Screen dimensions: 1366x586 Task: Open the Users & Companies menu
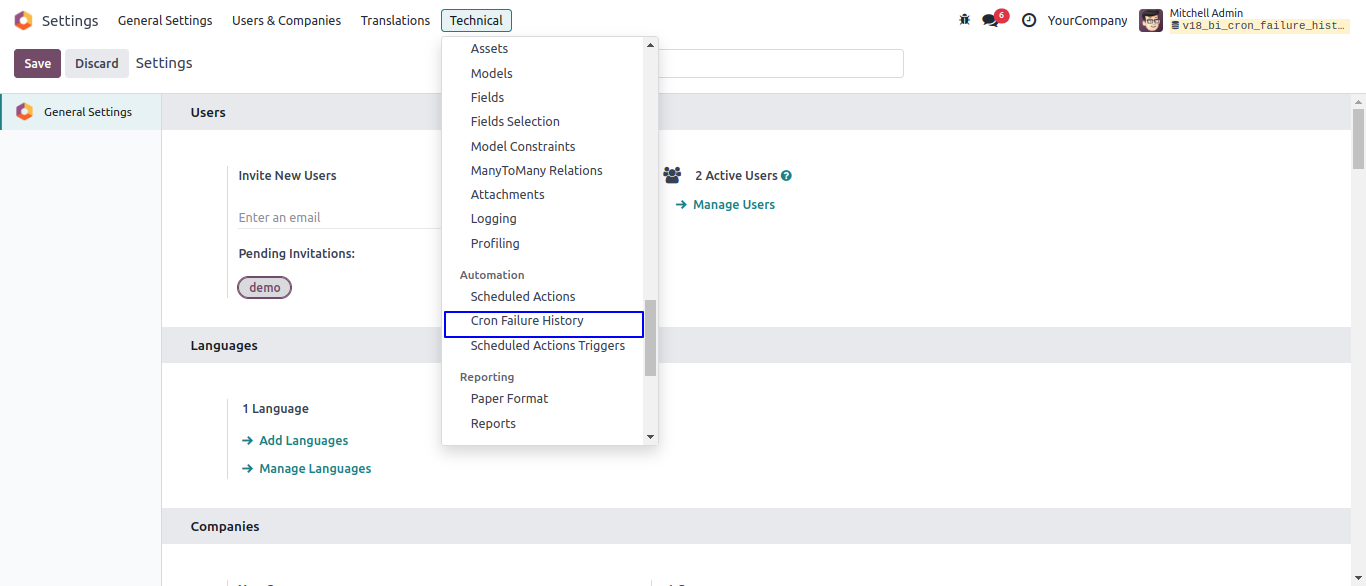click(x=286, y=21)
